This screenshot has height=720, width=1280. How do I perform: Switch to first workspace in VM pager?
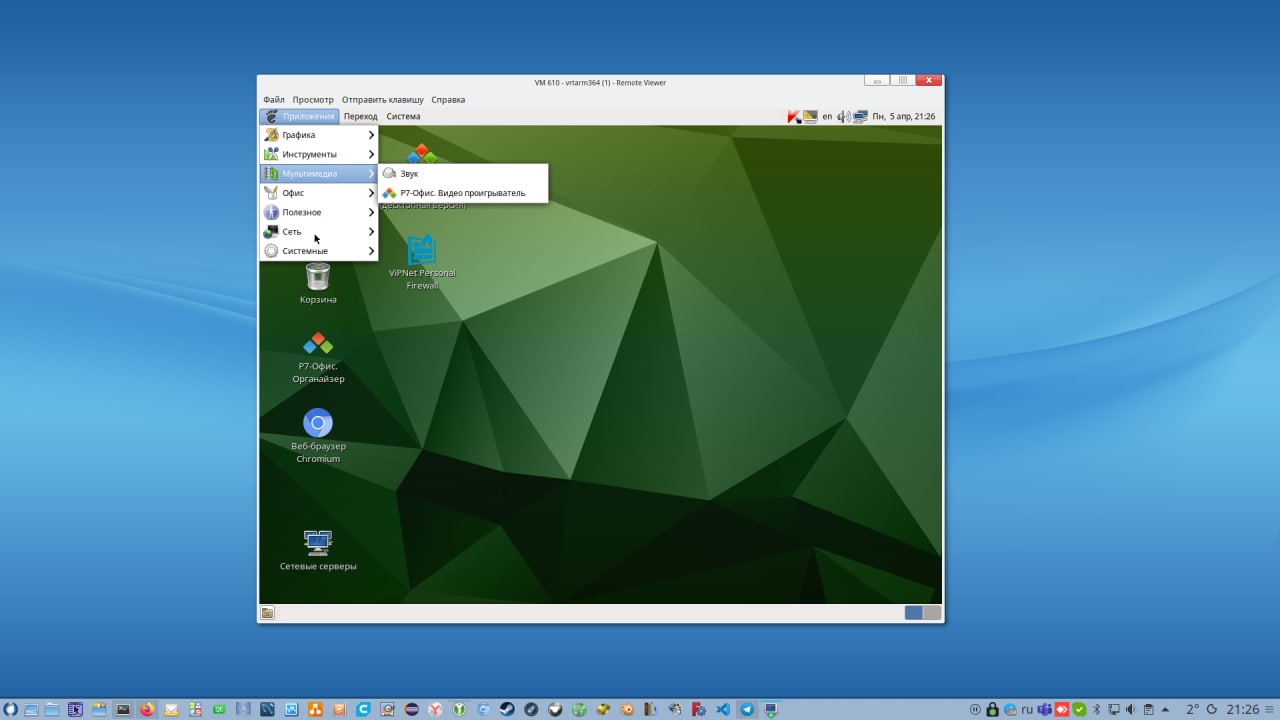(x=913, y=613)
